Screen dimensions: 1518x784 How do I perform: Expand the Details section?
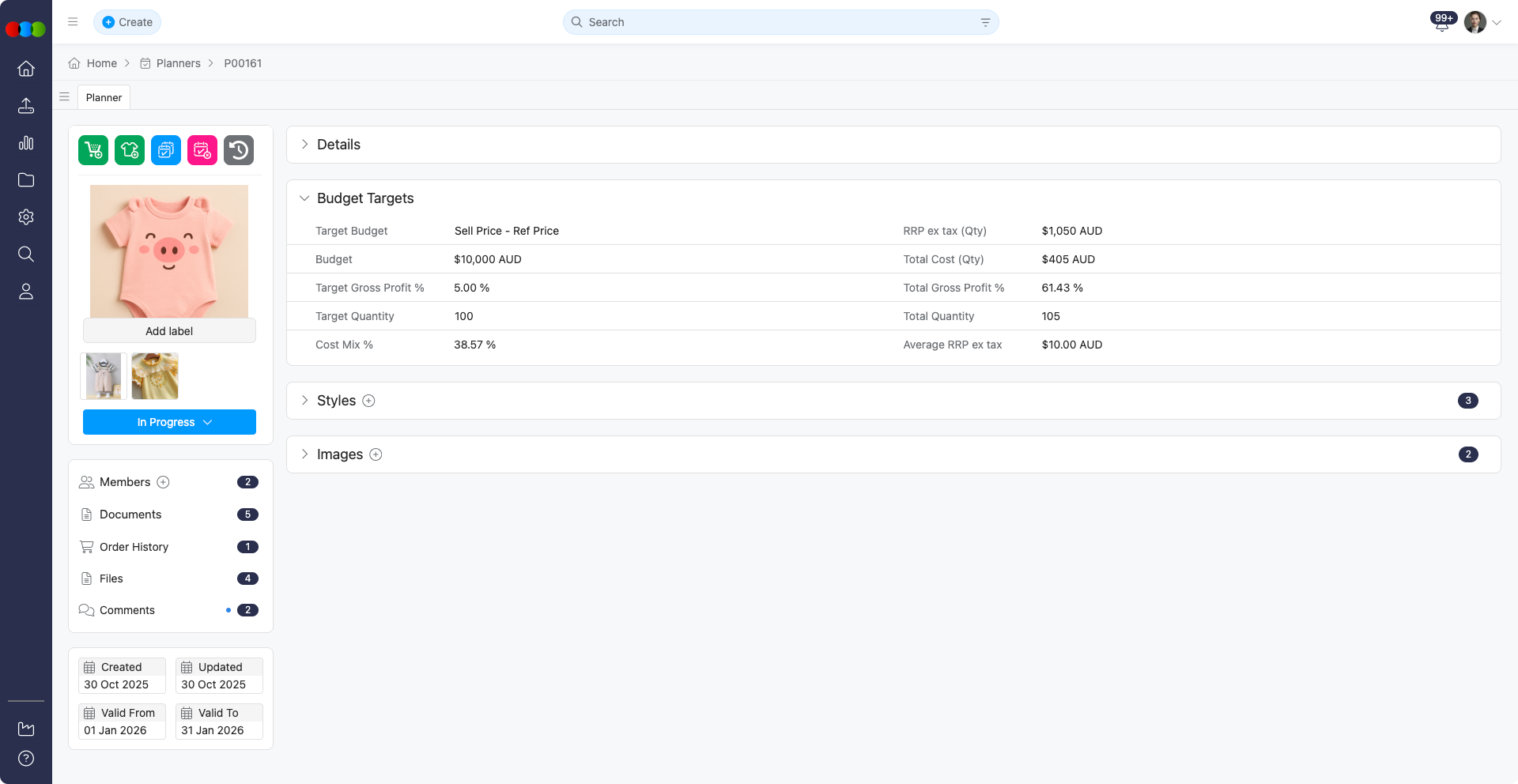pos(304,145)
